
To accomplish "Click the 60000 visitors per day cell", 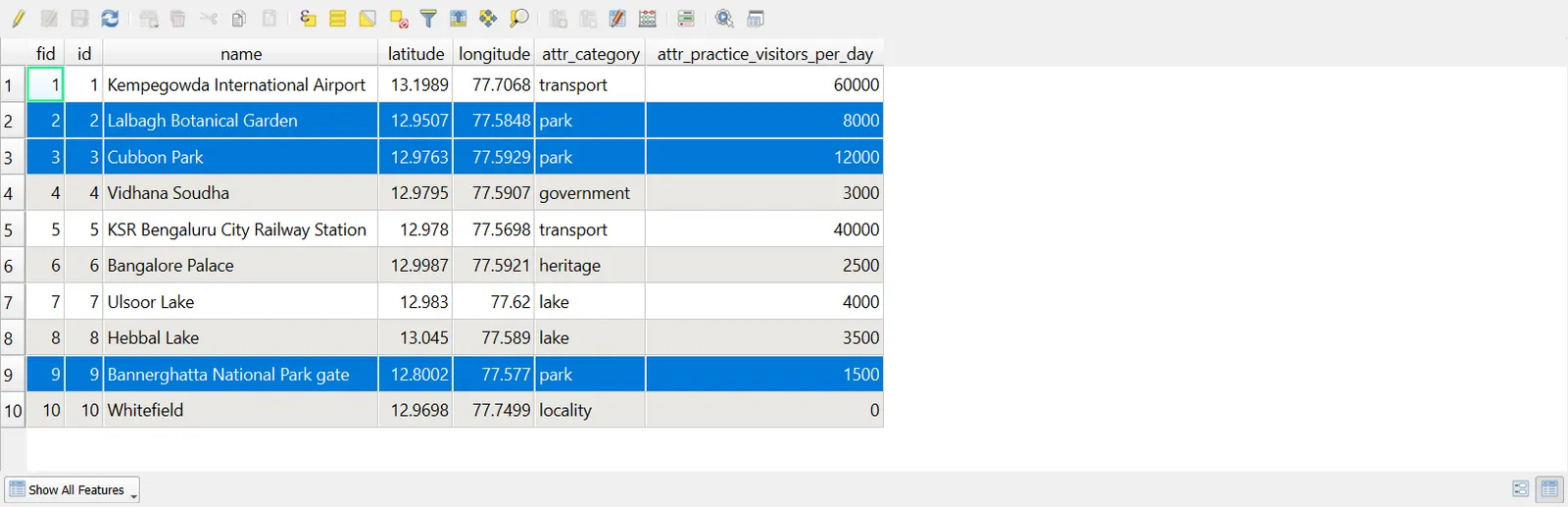I will [x=764, y=85].
